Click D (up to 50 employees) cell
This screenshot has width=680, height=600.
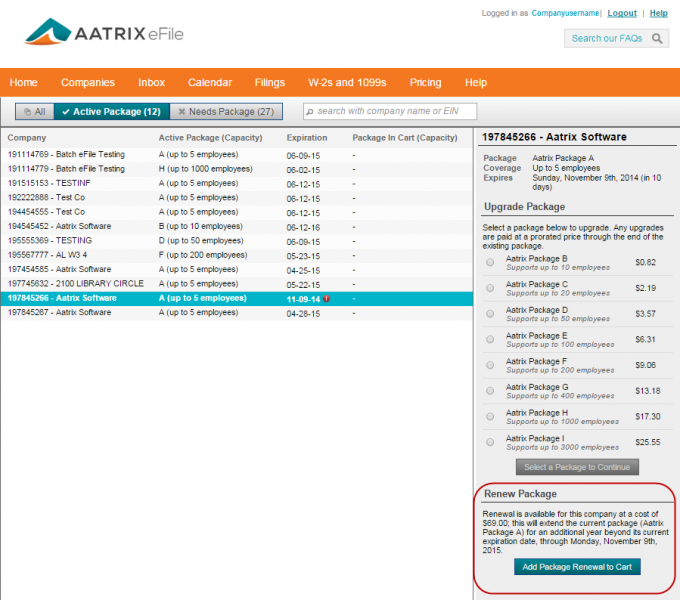201,241
